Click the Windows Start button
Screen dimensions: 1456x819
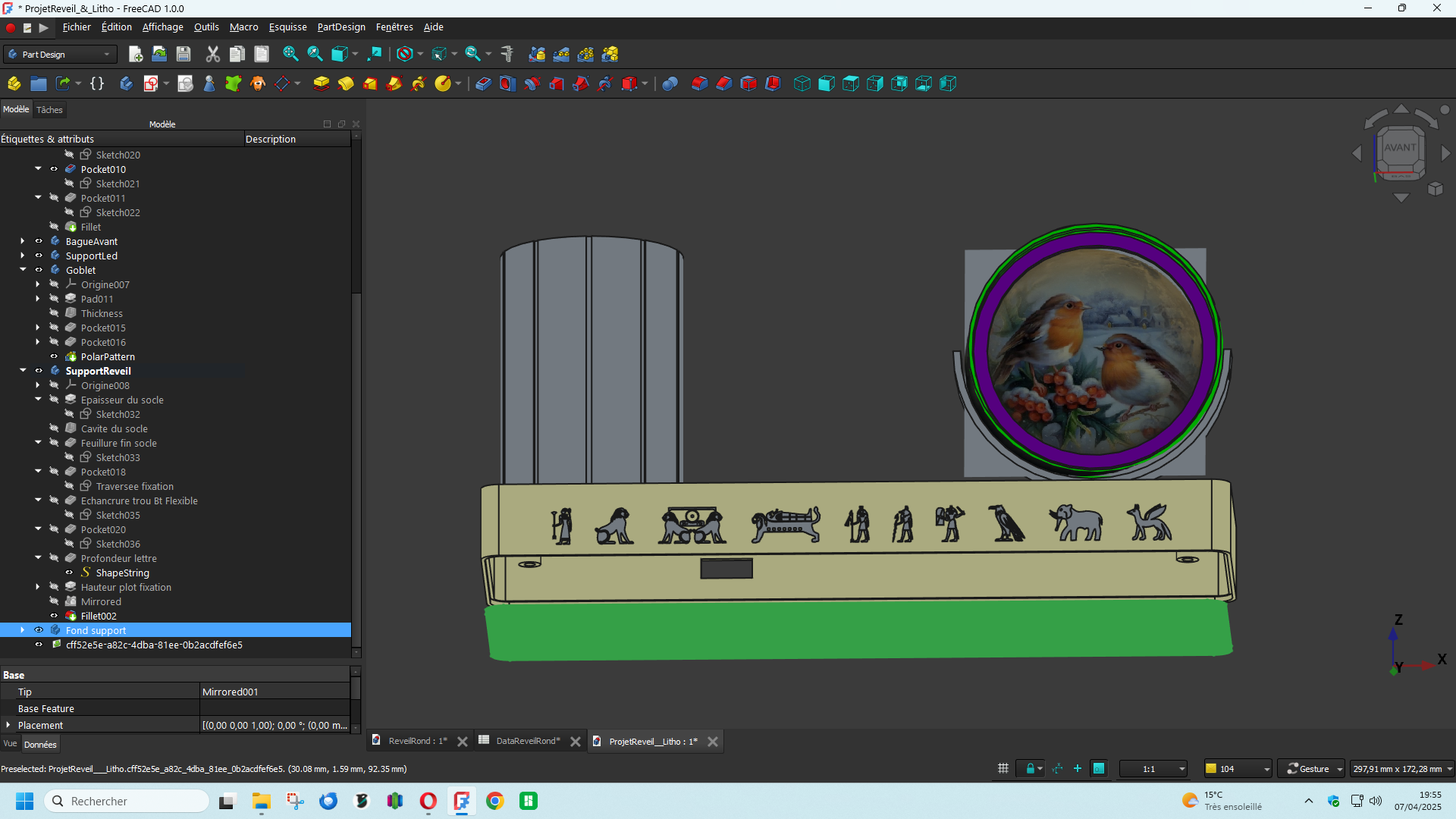coord(24,801)
